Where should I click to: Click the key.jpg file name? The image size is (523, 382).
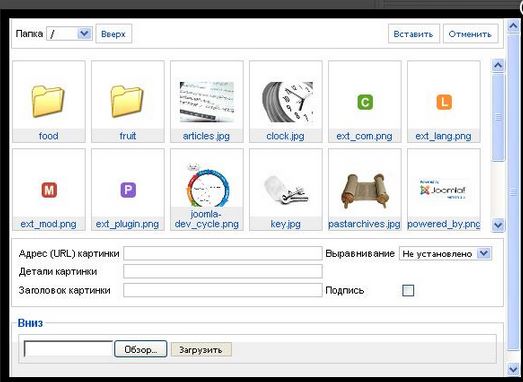pyautogui.click(x=286, y=224)
